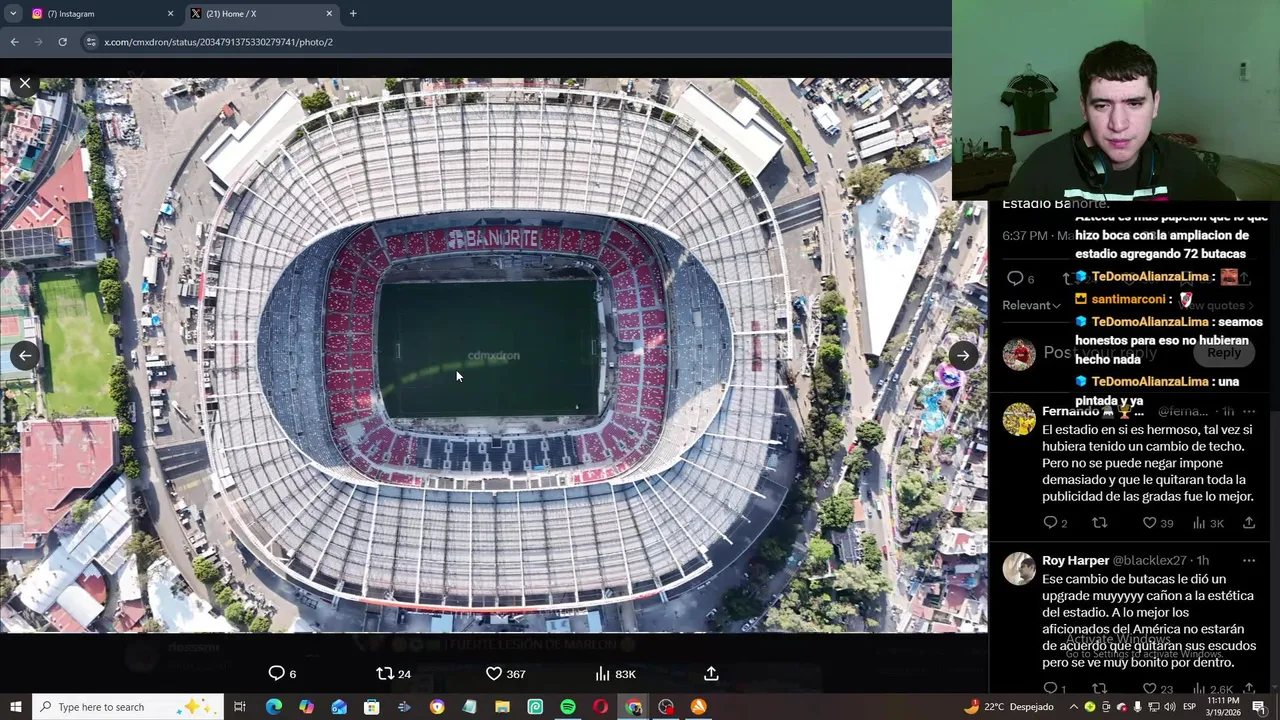View analytics icon showing 83K views

coord(615,674)
